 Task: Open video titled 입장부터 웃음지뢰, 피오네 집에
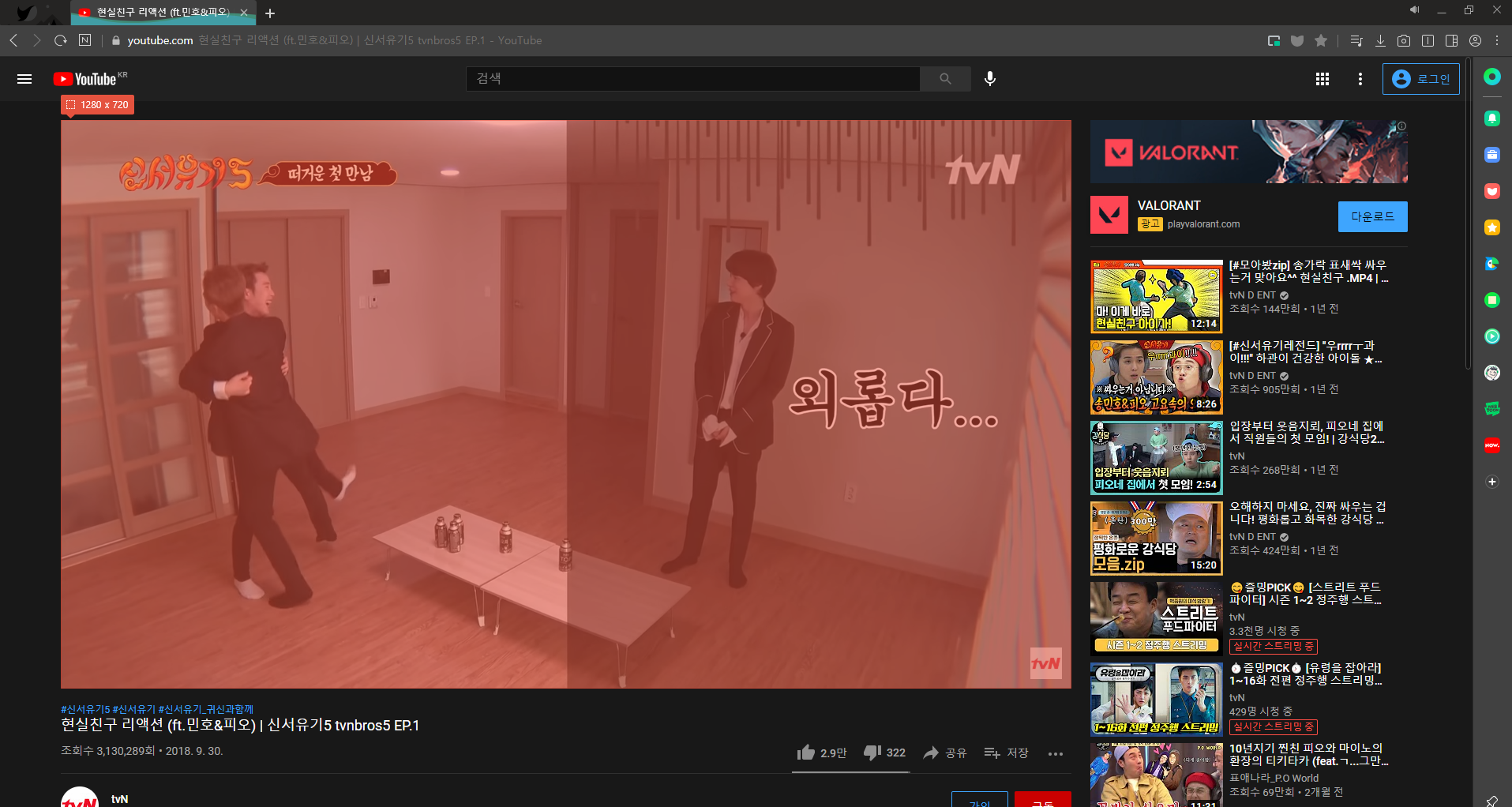(x=1307, y=432)
